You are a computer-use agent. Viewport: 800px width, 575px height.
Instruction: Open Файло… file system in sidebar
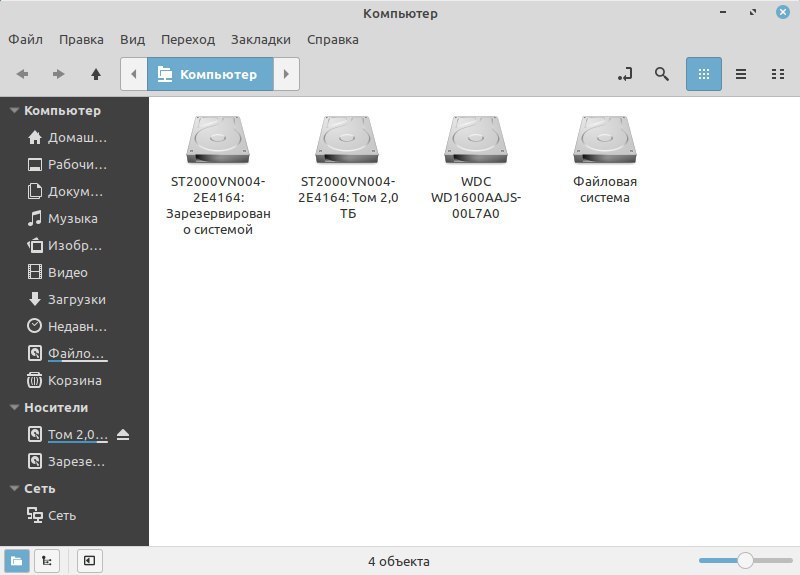coord(74,353)
